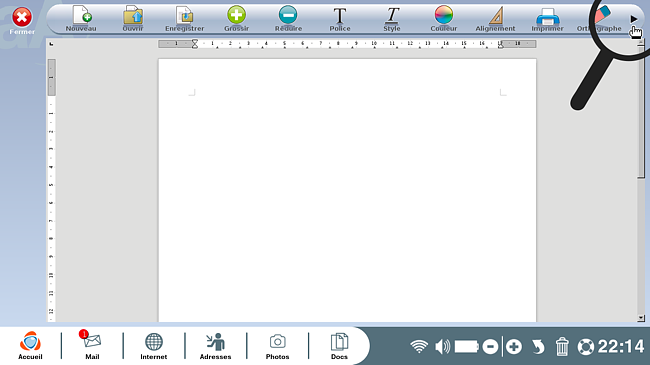Shrink text with the Réduire button
The height and width of the screenshot is (365, 650).
288,19
